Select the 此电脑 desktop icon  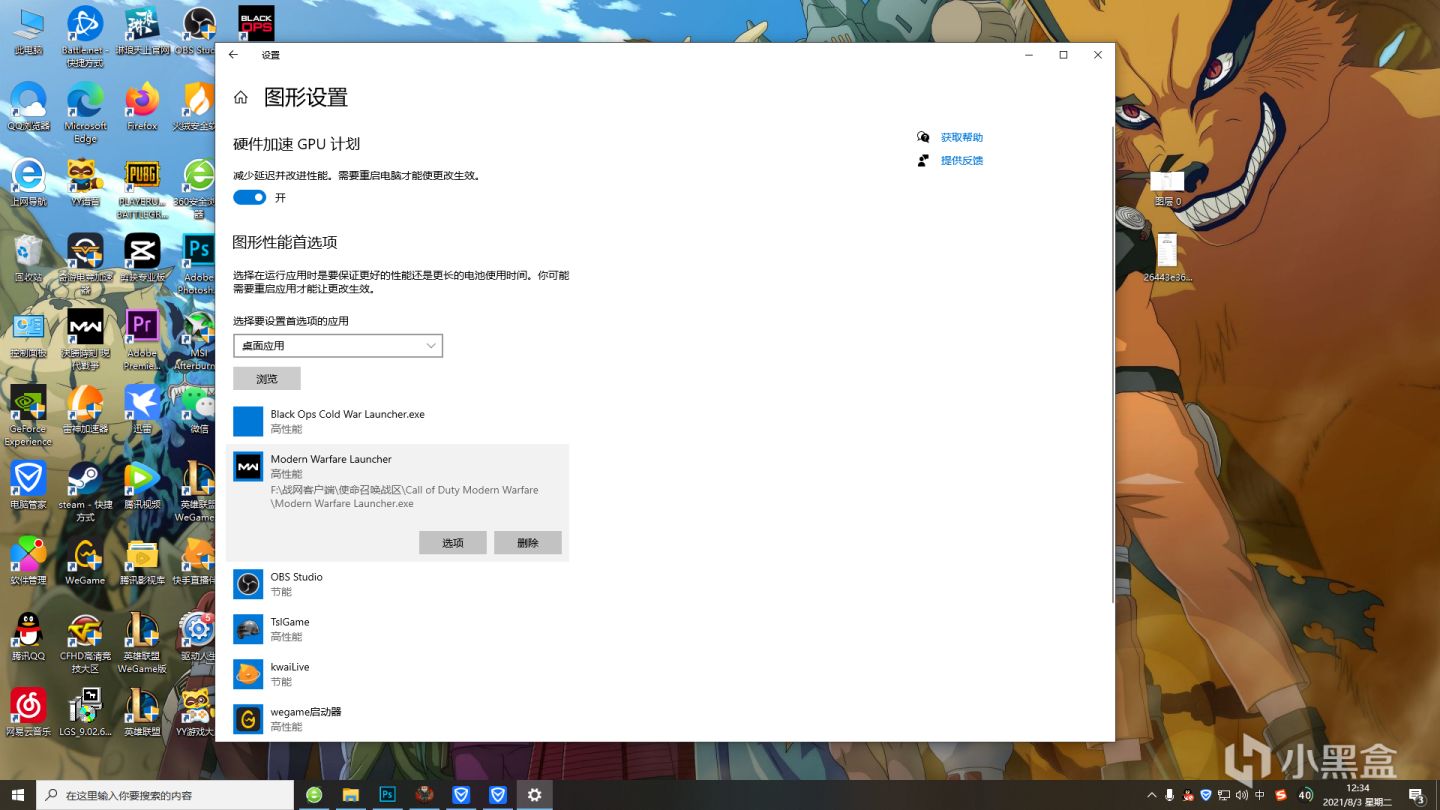pyautogui.click(x=28, y=32)
